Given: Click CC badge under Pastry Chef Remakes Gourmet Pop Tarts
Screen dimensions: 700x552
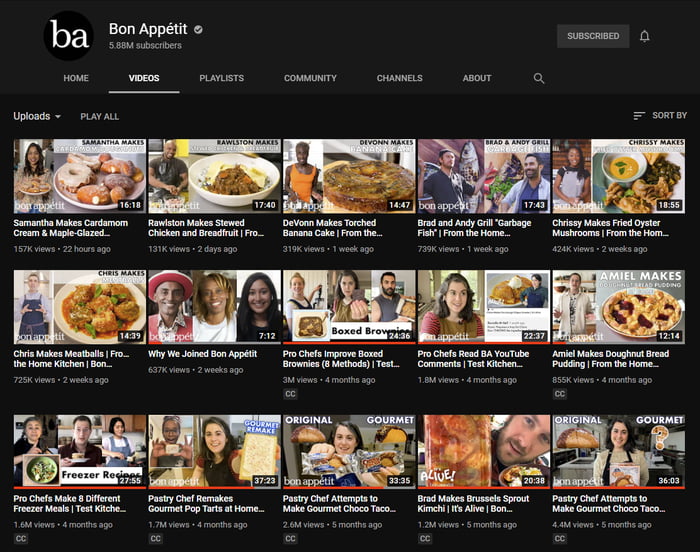Looking at the screenshot, I should [x=155, y=539].
